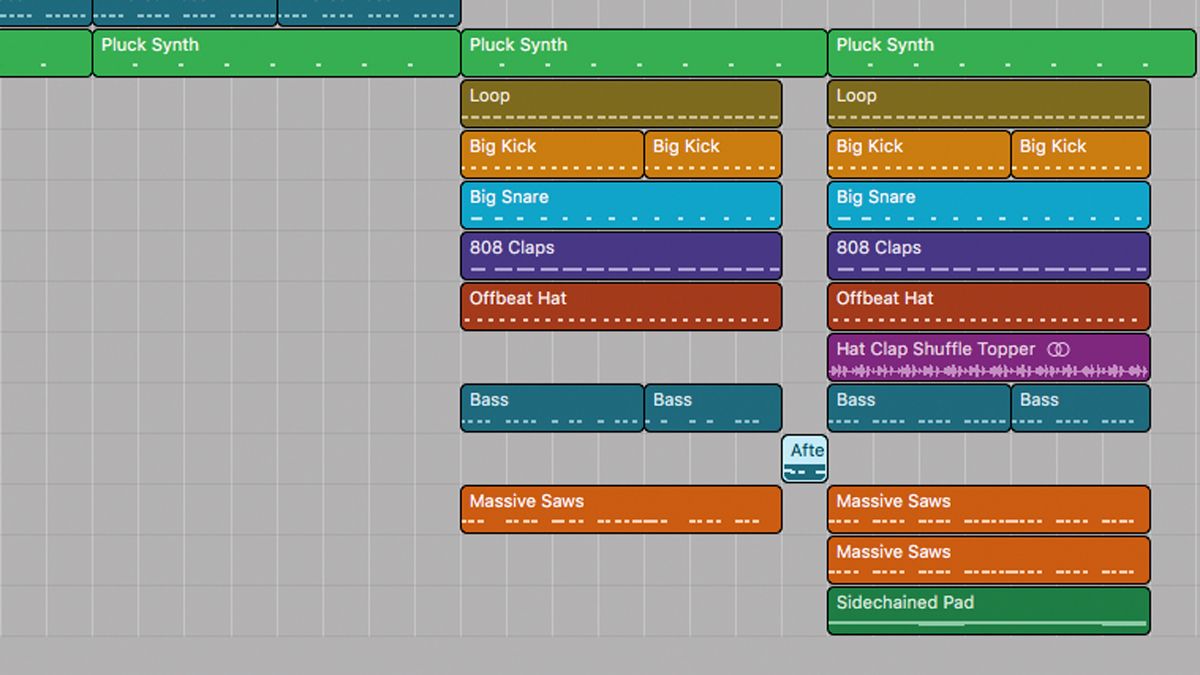
Task: Select the second Big Kick clip in the right section
Action: pos(1080,153)
